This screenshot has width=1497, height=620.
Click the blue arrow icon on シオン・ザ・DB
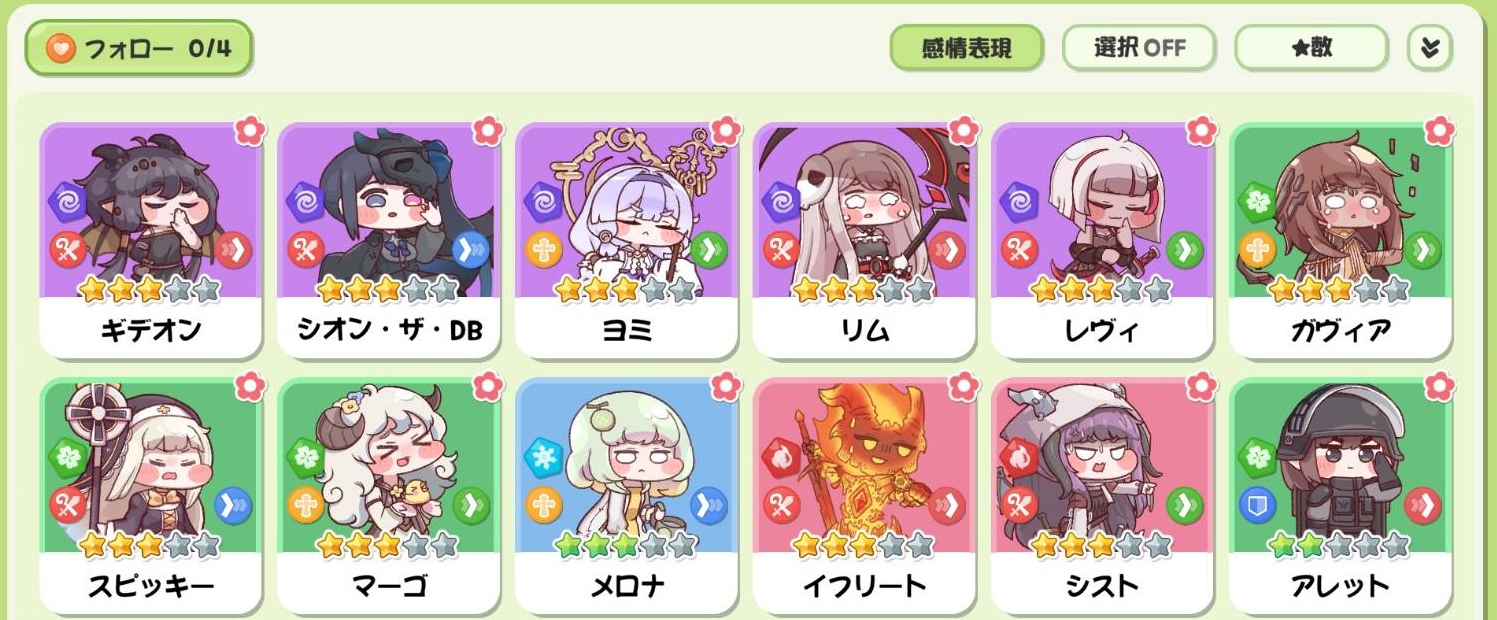(x=471, y=249)
